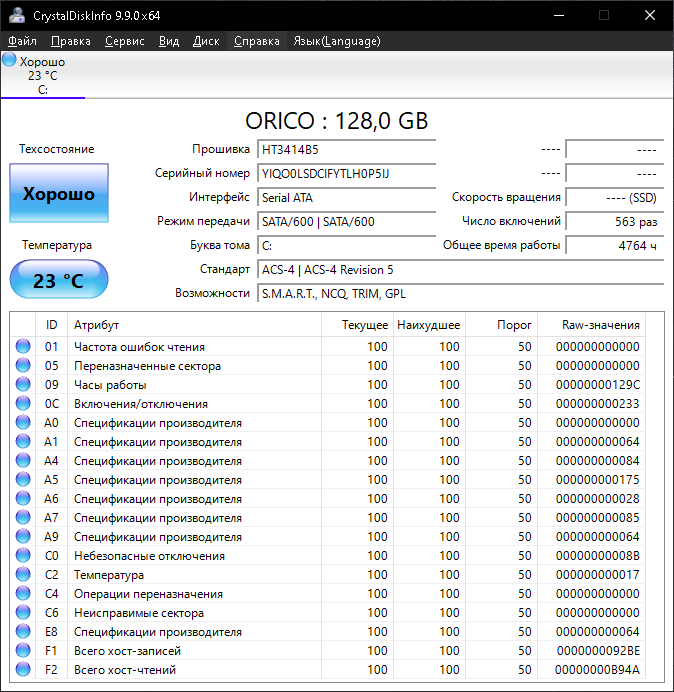Click status icon for C0 Небезопасные отключения
674x692 pixels.
(23, 555)
